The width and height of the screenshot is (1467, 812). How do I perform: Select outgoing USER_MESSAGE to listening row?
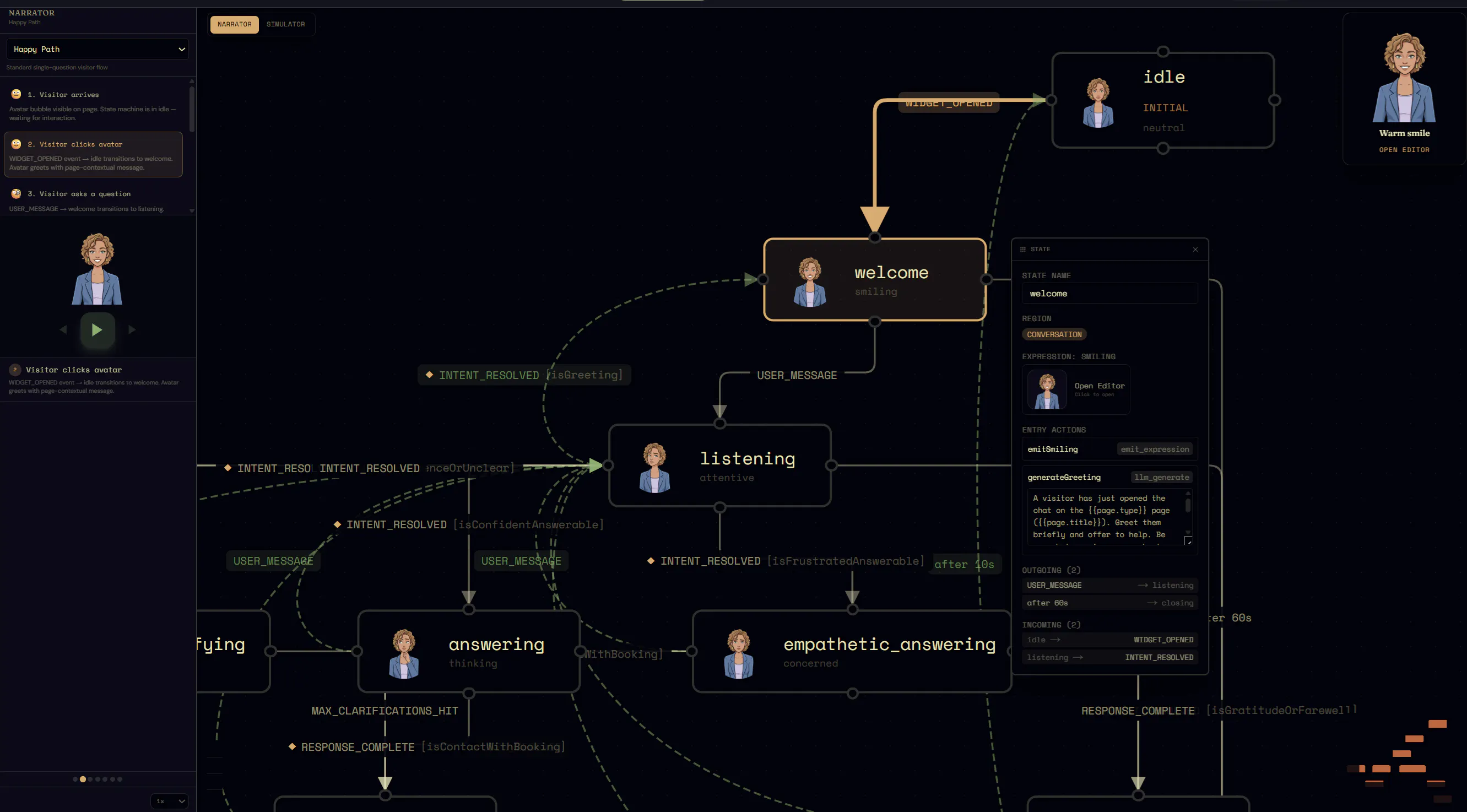1109,585
